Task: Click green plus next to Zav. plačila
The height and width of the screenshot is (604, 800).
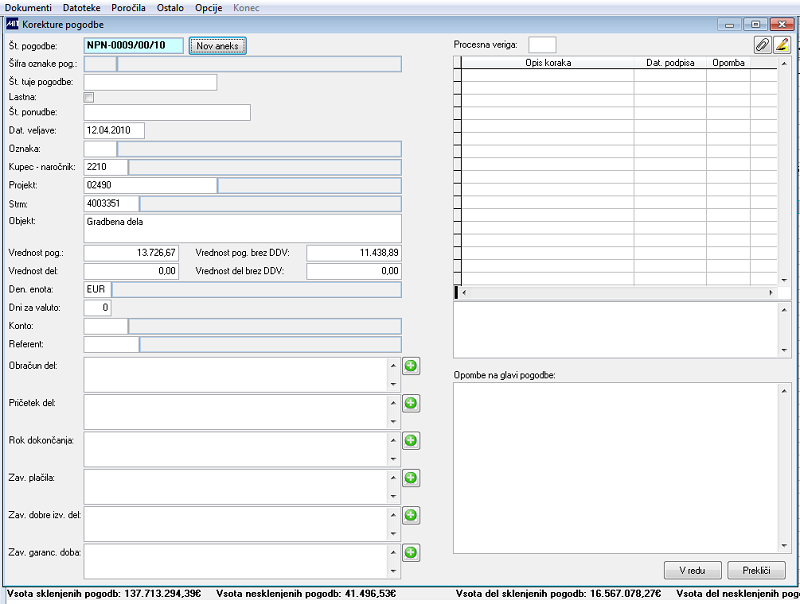Action: pos(411,478)
